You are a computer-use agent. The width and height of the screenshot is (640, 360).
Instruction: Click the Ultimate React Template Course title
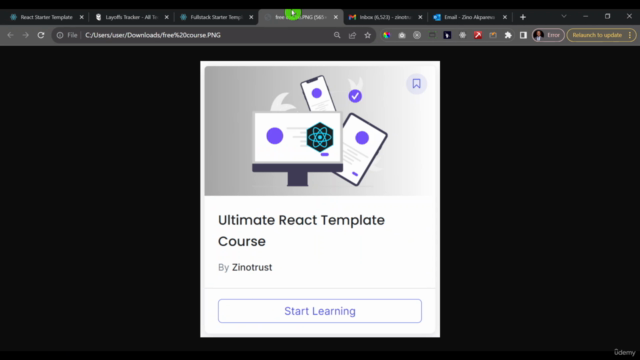coord(301,231)
